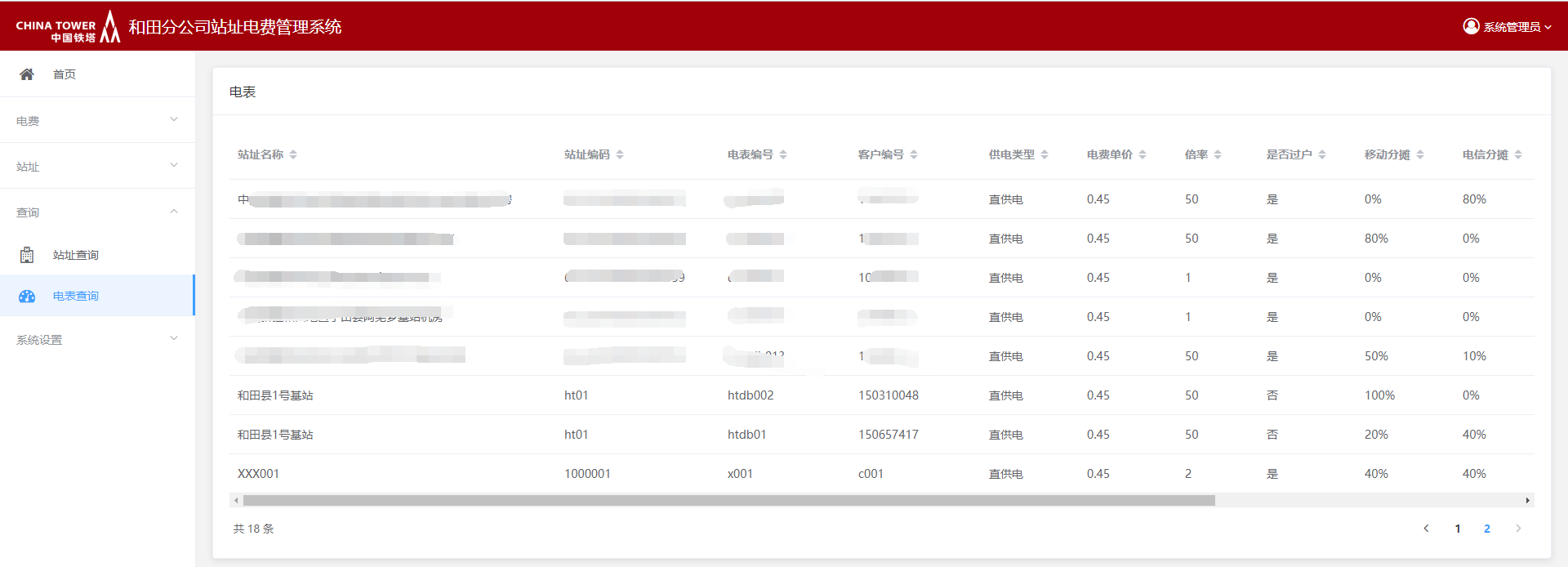Click the home icon in the sidebar
This screenshot has height=567, width=1568.
point(27,74)
